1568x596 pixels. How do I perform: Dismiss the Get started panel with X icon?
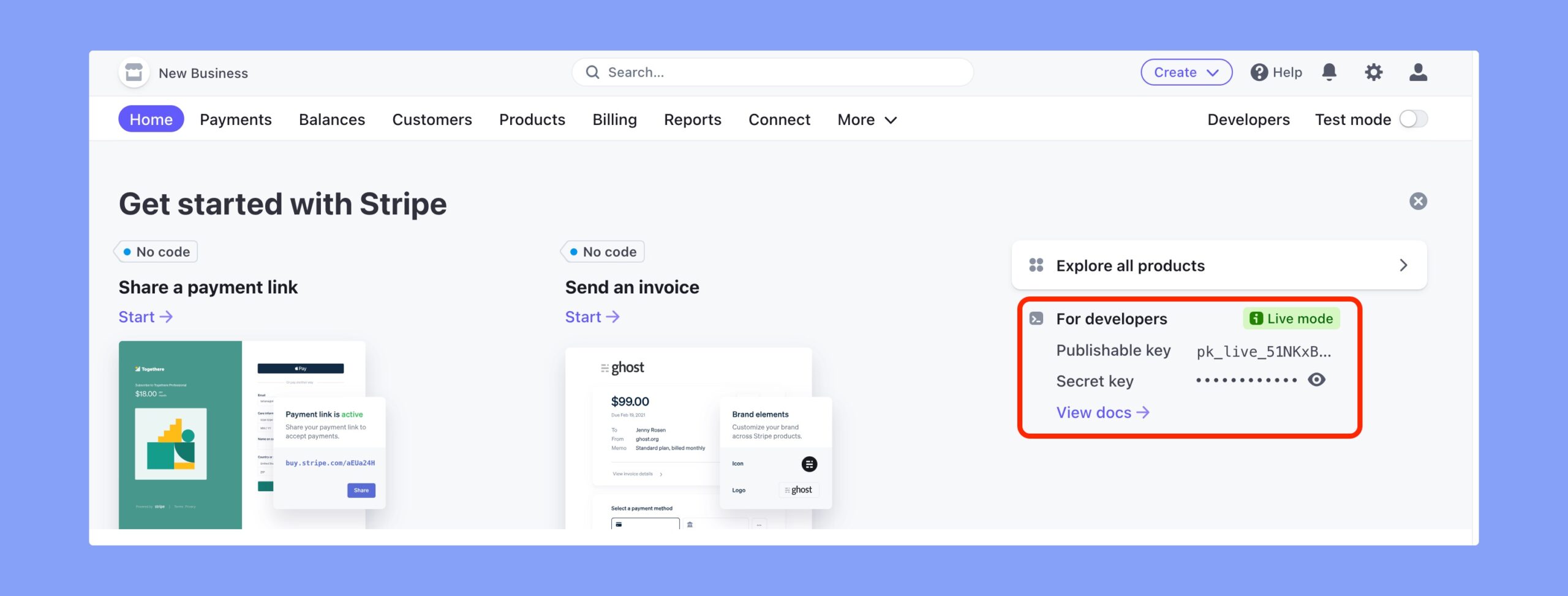[1418, 201]
